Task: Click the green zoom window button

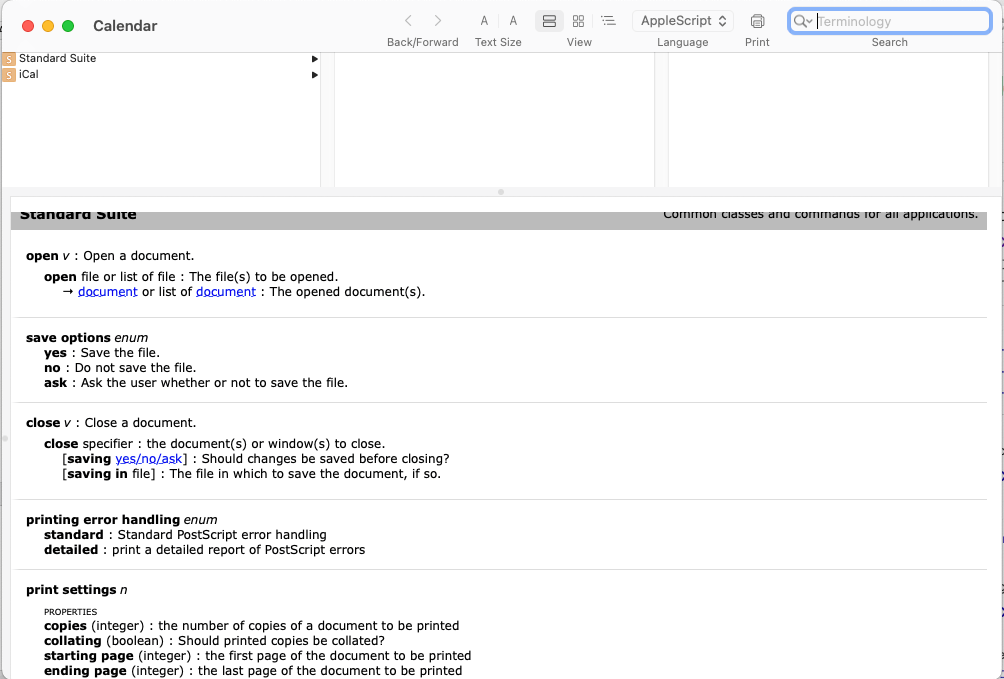Action: [68, 26]
